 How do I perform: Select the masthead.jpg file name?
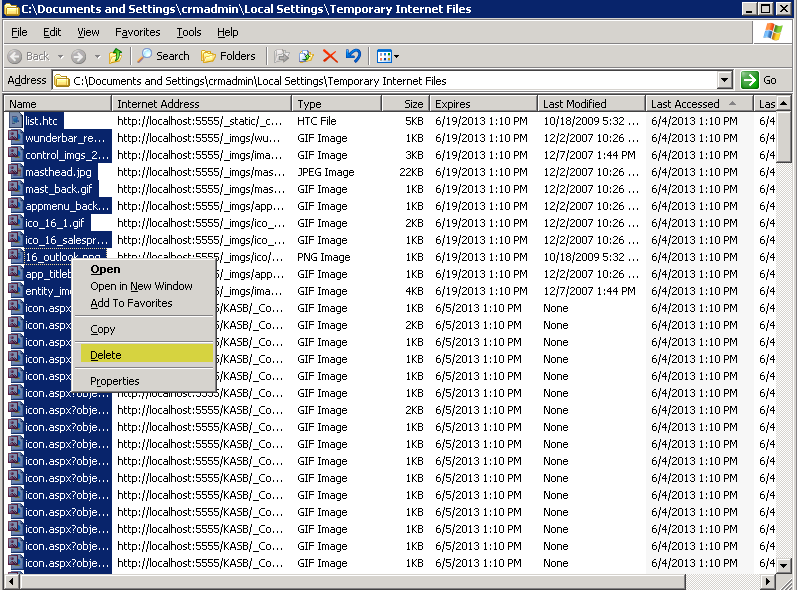[x=58, y=172]
